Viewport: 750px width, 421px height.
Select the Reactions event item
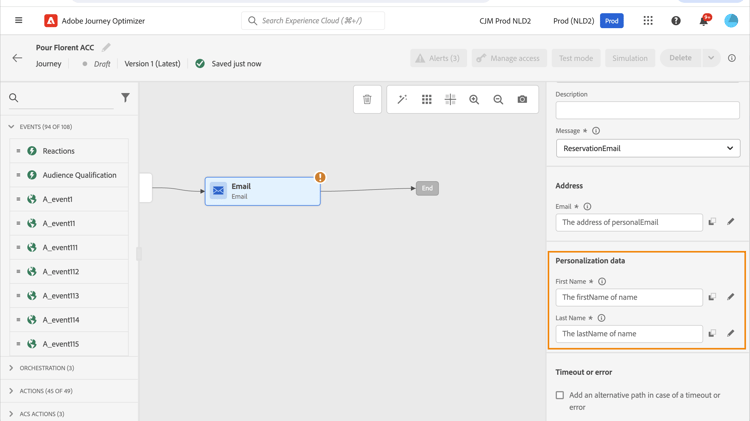click(69, 151)
